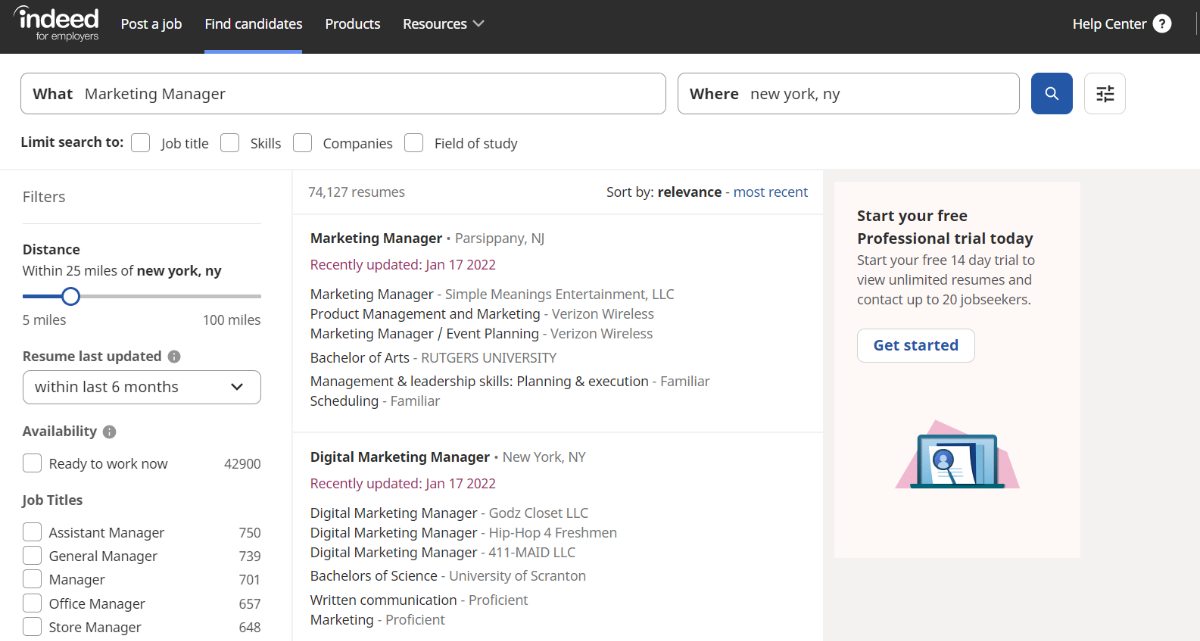Sort resumes by most recent
1200x641 pixels.
pyautogui.click(x=770, y=192)
